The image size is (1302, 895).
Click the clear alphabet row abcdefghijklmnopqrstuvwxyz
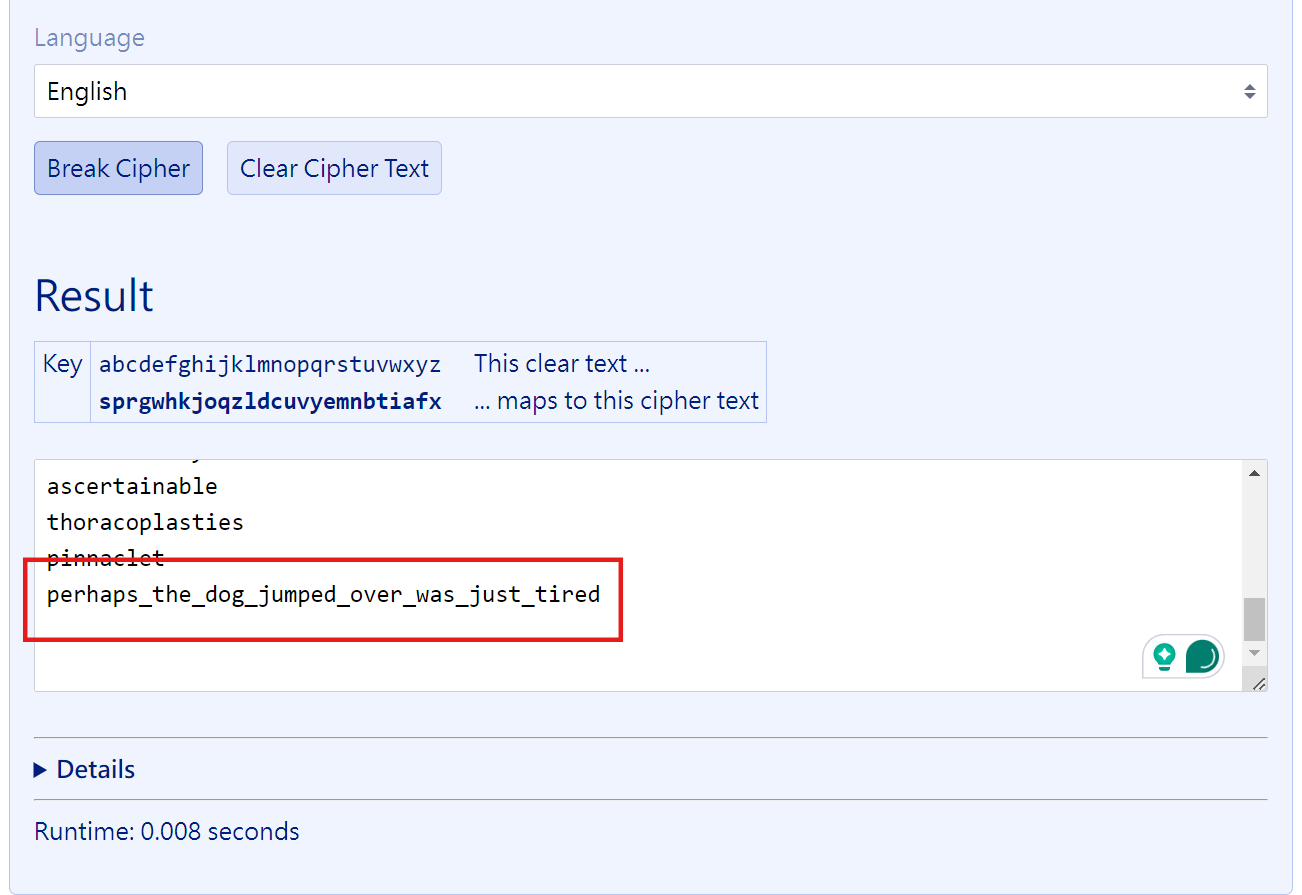click(x=270, y=363)
